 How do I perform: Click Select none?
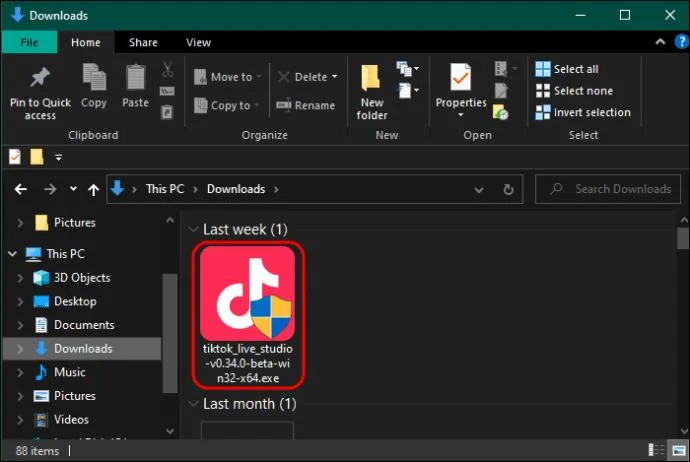(x=574, y=91)
